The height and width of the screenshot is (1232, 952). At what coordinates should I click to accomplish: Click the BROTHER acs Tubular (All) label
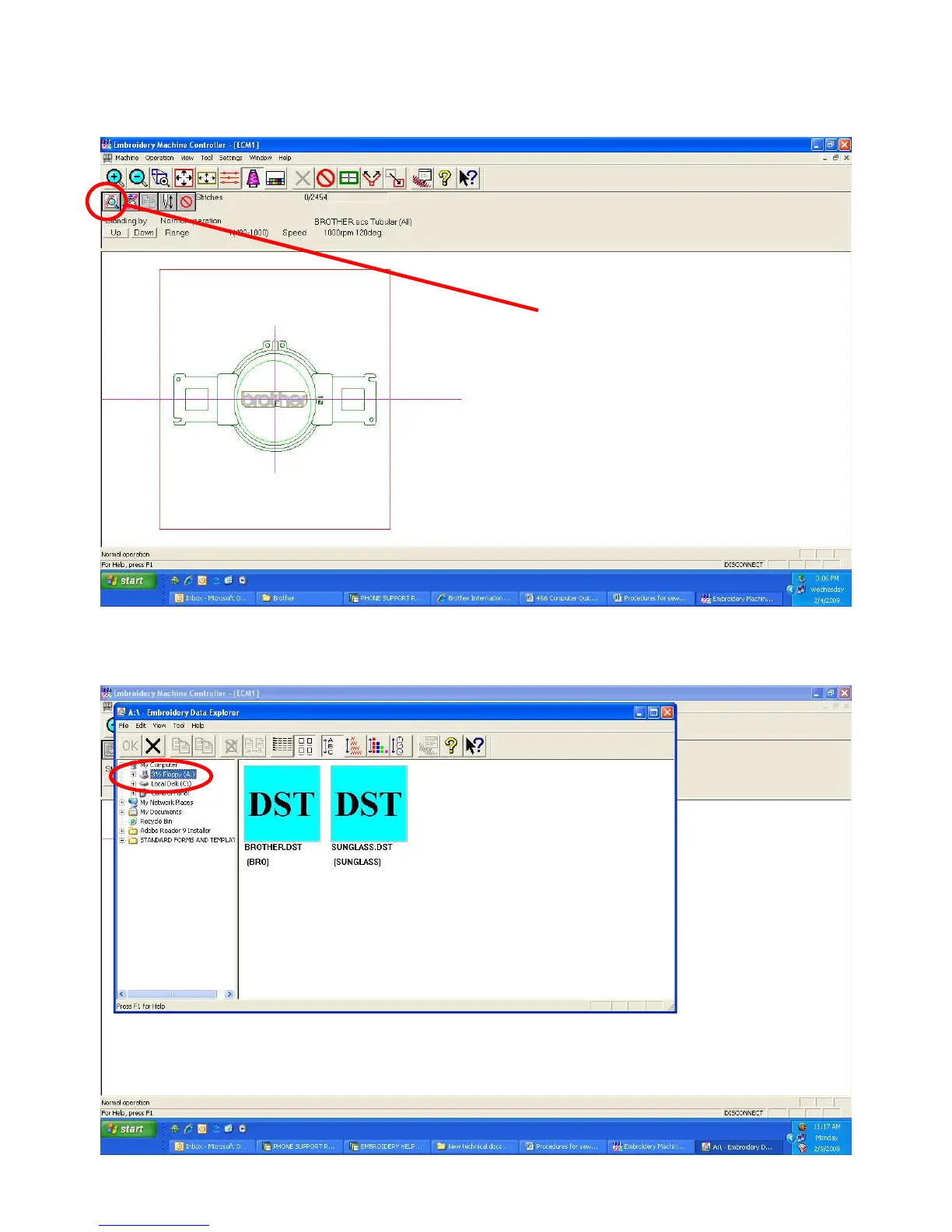[x=363, y=222]
